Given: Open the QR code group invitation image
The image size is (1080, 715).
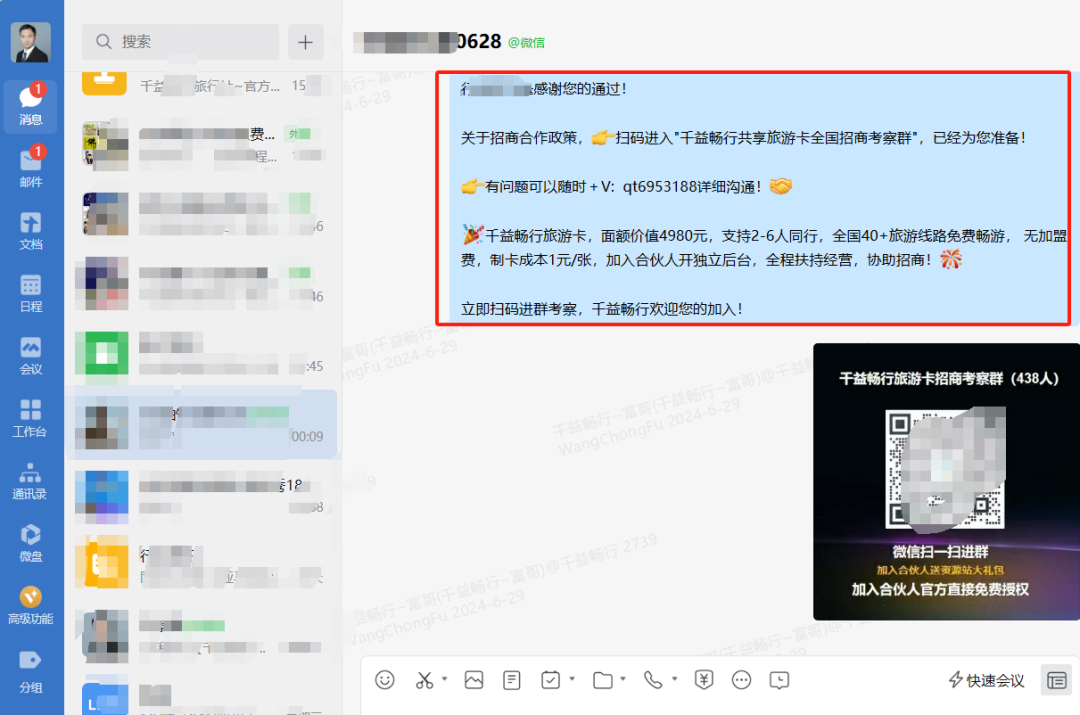Looking at the screenshot, I should coord(946,481).
